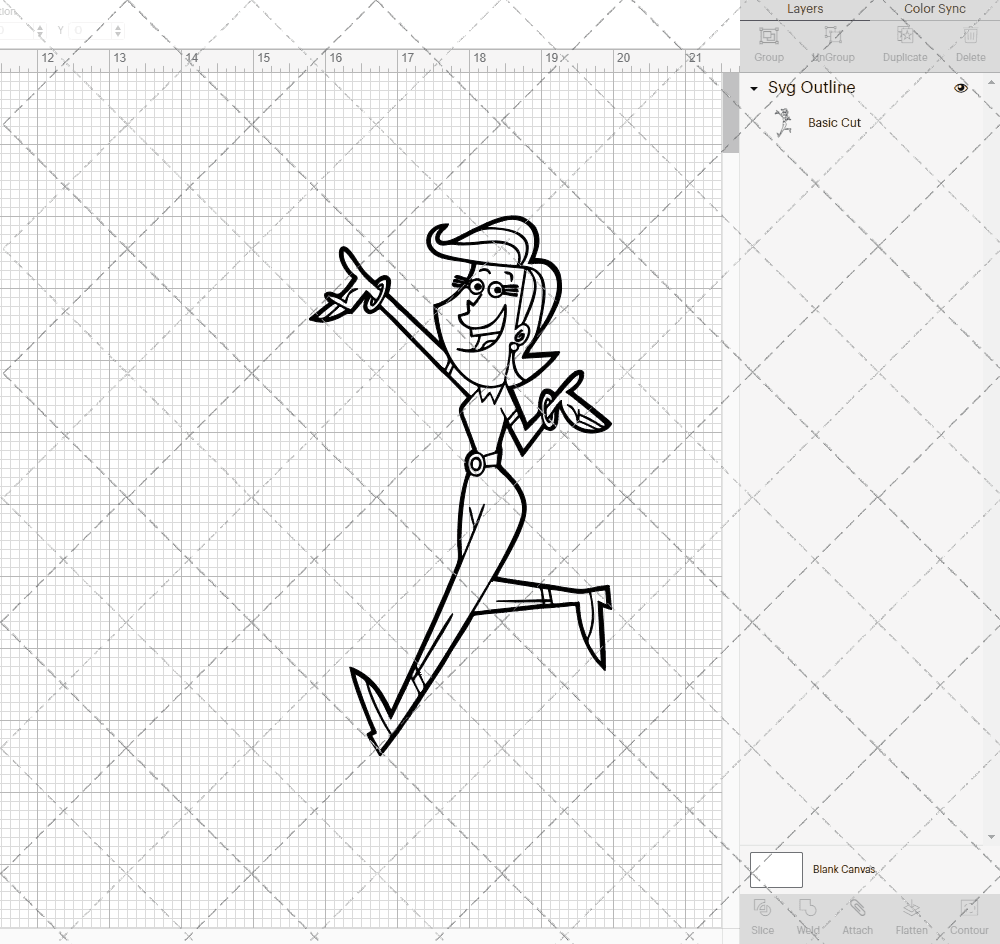
Task: Click the Y position input field
Action: pos(90,30)
